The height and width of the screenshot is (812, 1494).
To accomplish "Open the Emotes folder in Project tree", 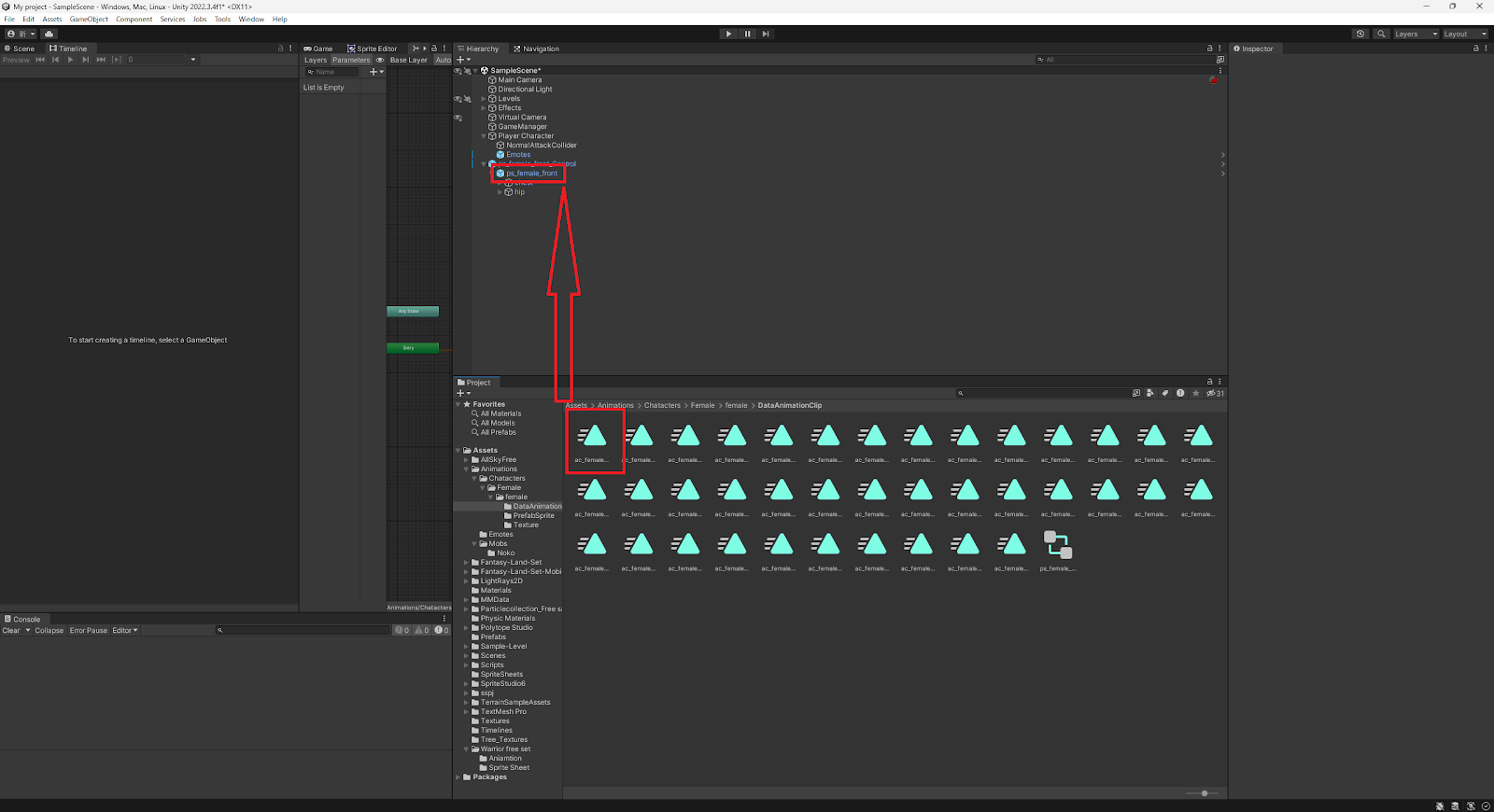I will (x=501, y=534).
